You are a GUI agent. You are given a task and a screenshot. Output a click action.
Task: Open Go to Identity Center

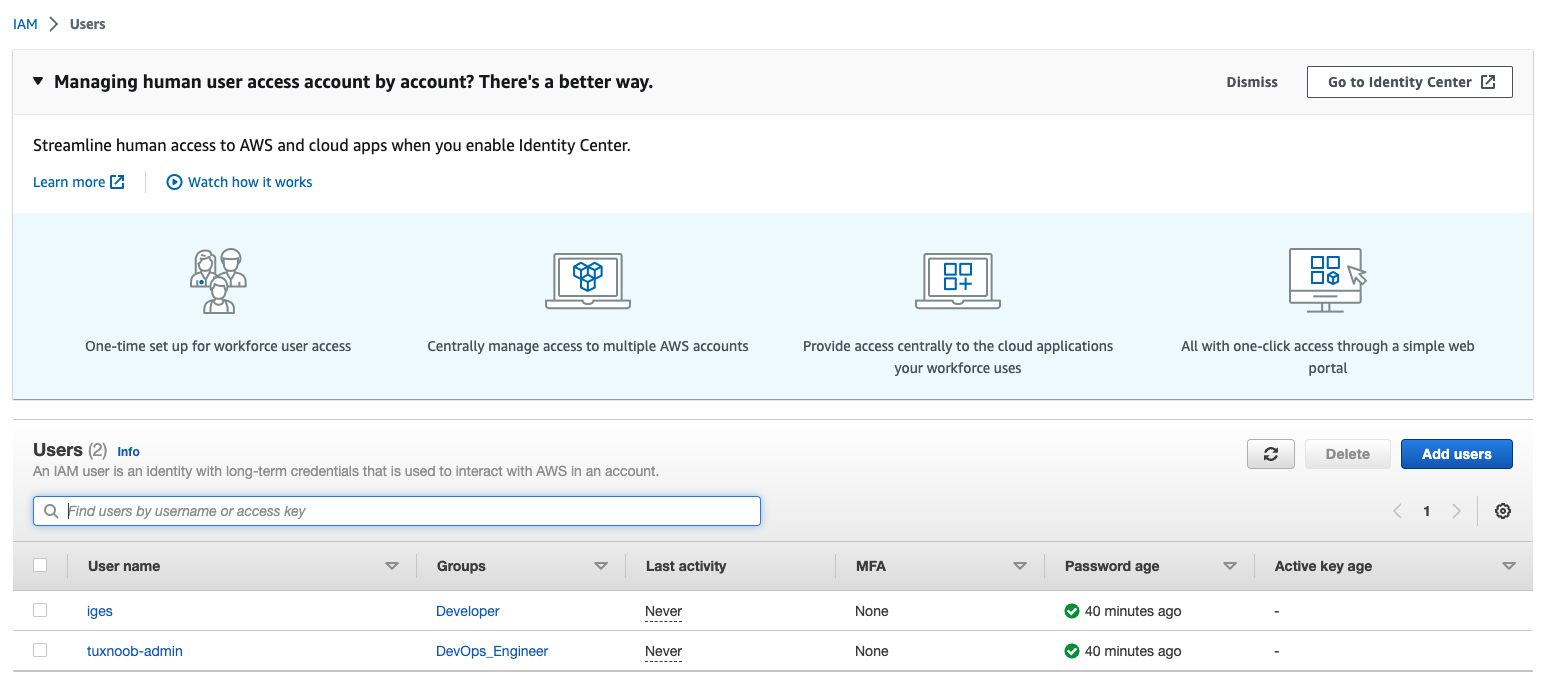pyautogui.click(x=1409, y=82)
